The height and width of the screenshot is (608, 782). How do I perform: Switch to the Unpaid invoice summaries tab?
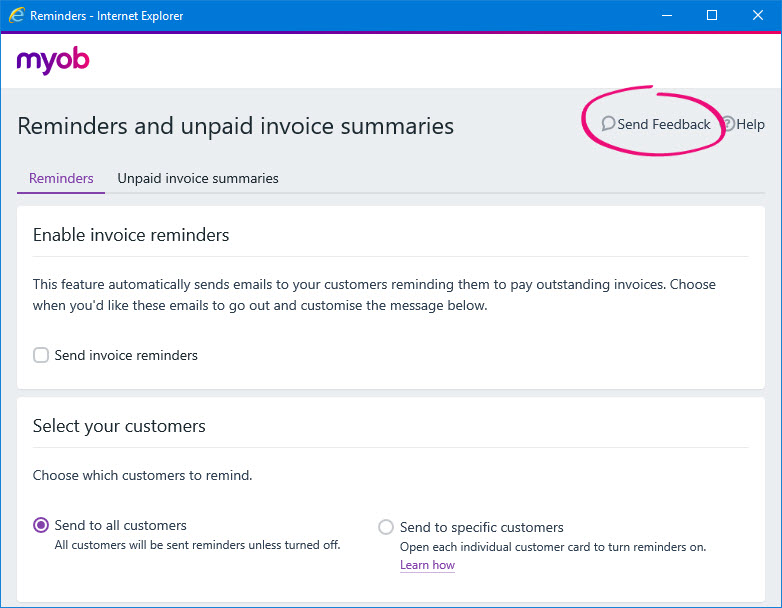pyautogui.click(x=198, y=179)
